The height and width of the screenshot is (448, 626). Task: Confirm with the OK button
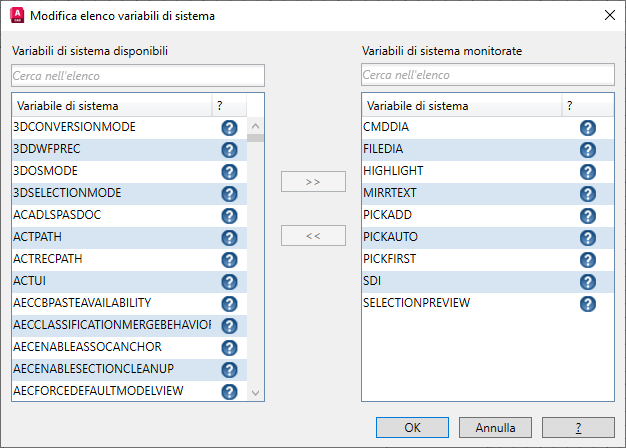pos(412,427)
